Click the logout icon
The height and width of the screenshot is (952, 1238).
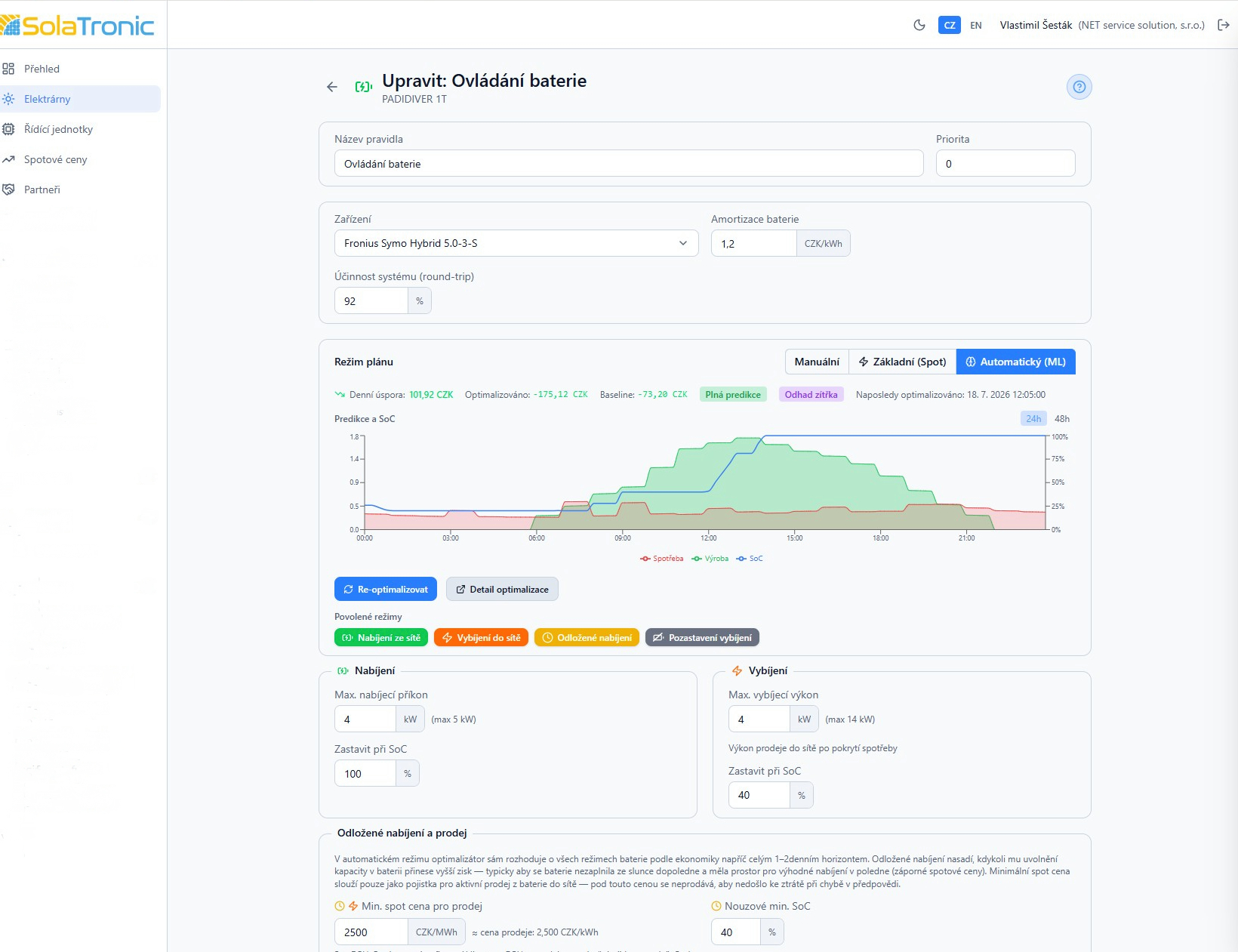click(1224, 25)
